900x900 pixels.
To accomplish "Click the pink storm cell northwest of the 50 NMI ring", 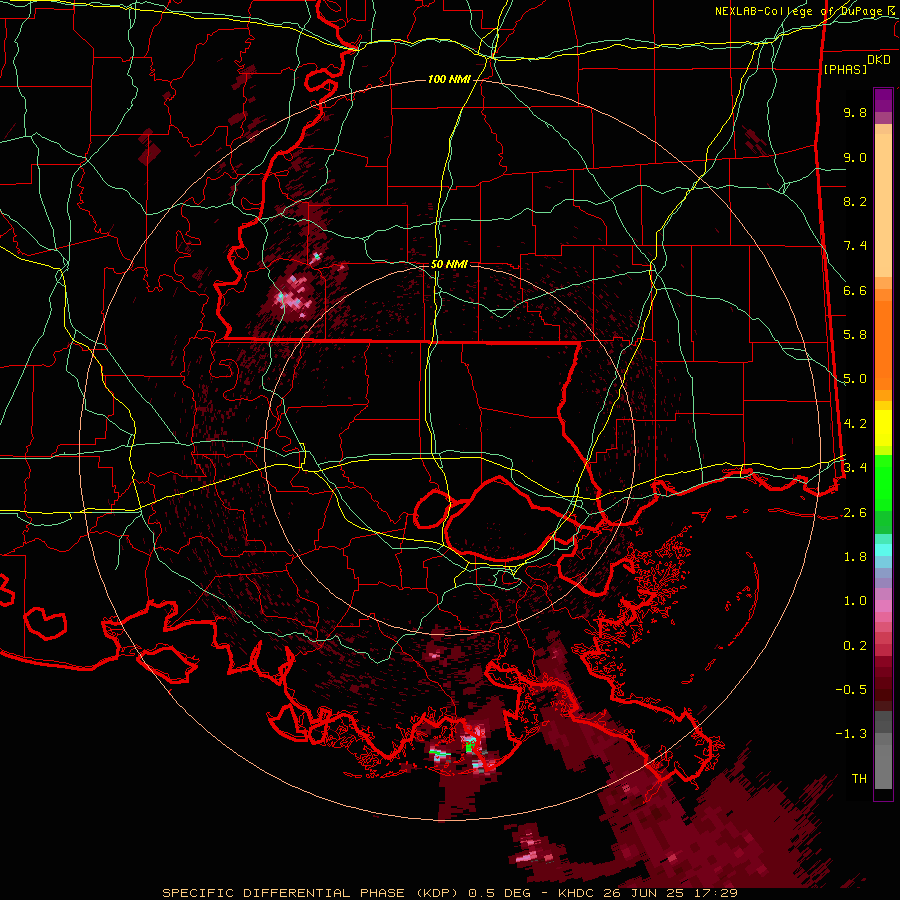I will point(293,296).
